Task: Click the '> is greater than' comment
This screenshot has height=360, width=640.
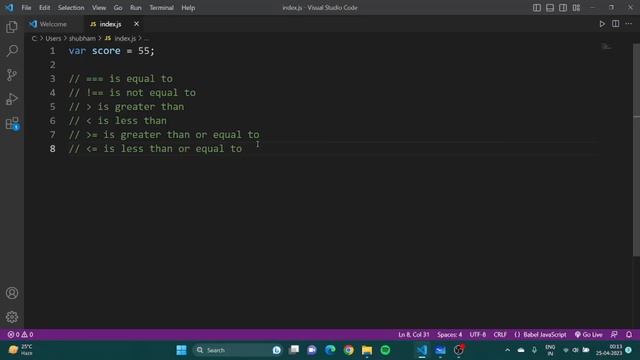Action: 127,107
